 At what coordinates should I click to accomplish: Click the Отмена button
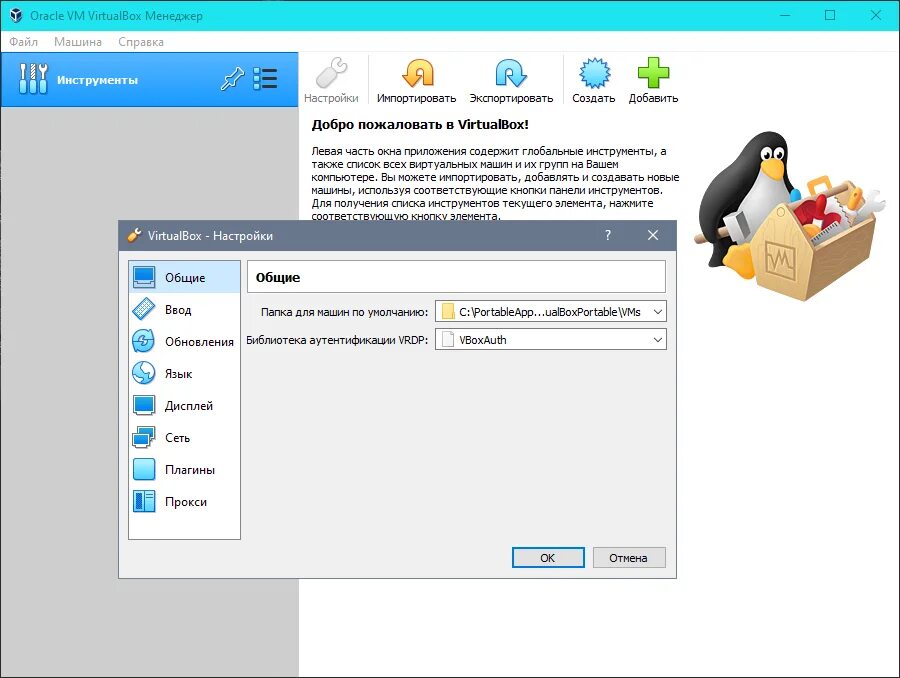[629, 557]
